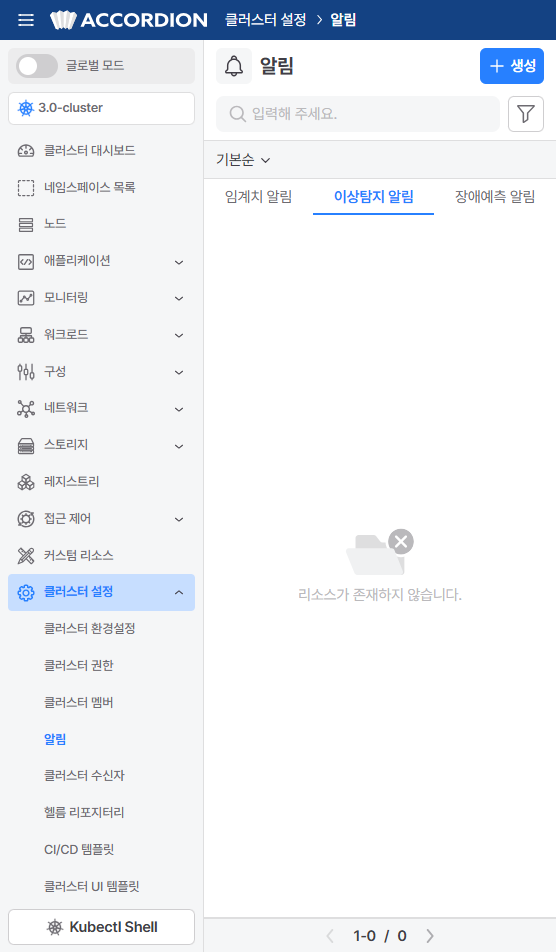Expand the 구성 chevron
The height and width of the screenshot is (952, 556).
[179, 372]
